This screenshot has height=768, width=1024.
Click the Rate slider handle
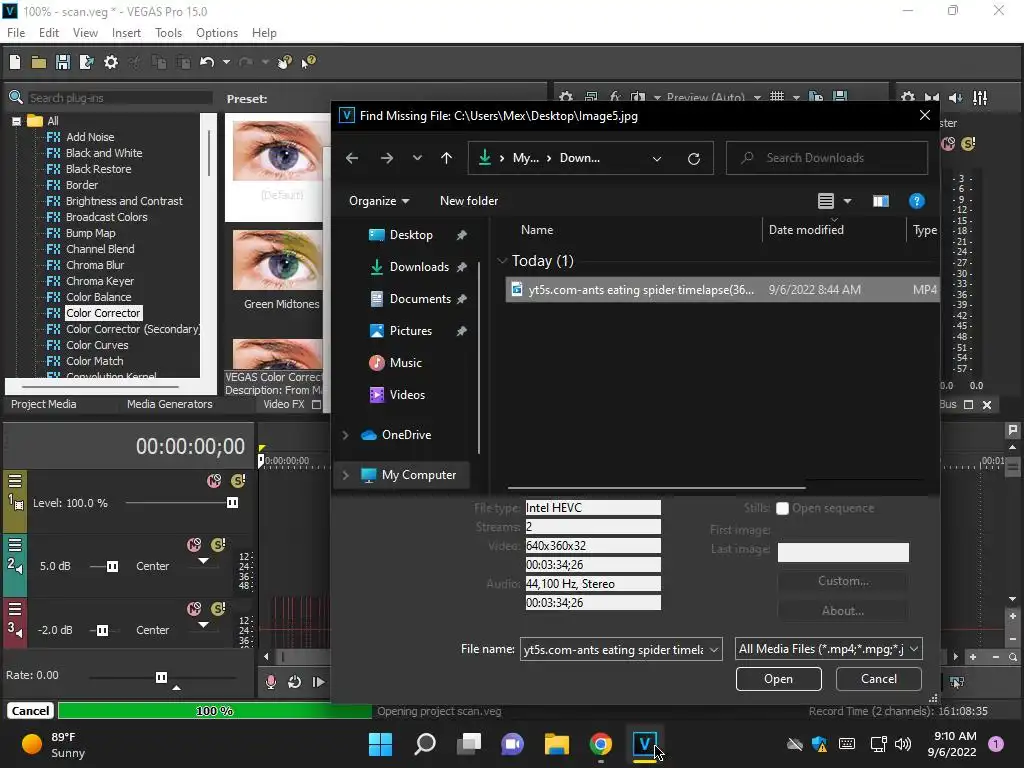point(161,677)
